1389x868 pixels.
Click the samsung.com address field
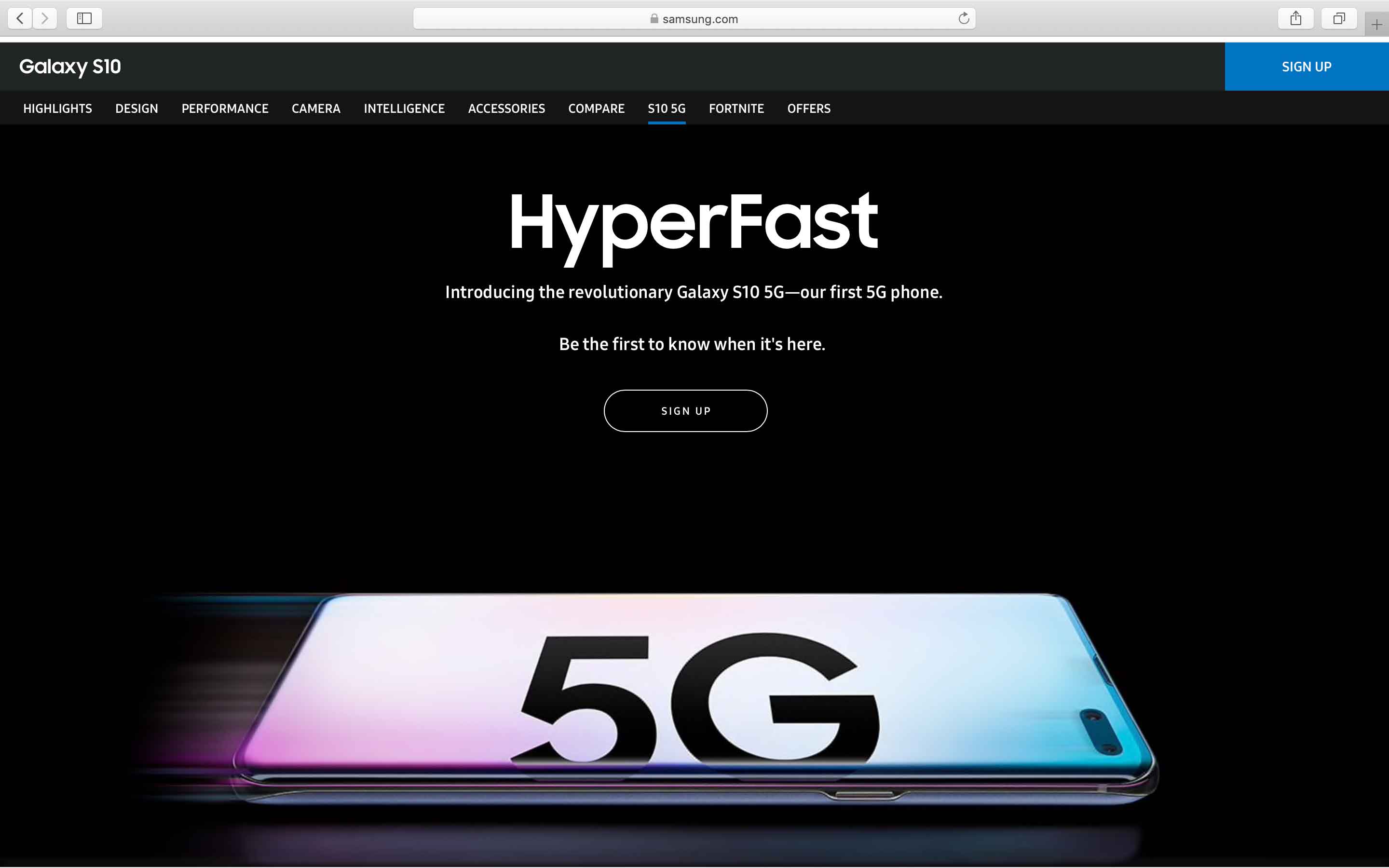(694, 18)
